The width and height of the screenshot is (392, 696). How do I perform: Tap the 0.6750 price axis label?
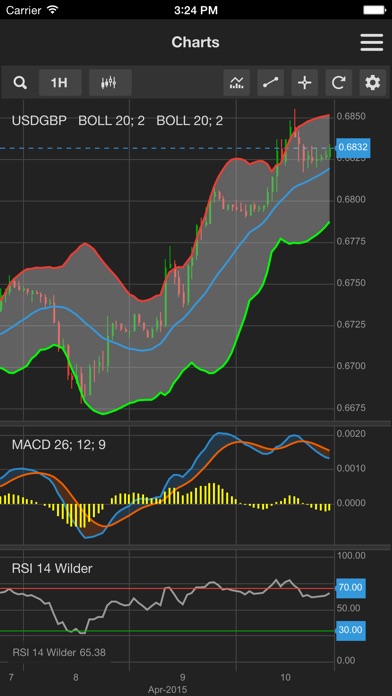tap(351, 283)
